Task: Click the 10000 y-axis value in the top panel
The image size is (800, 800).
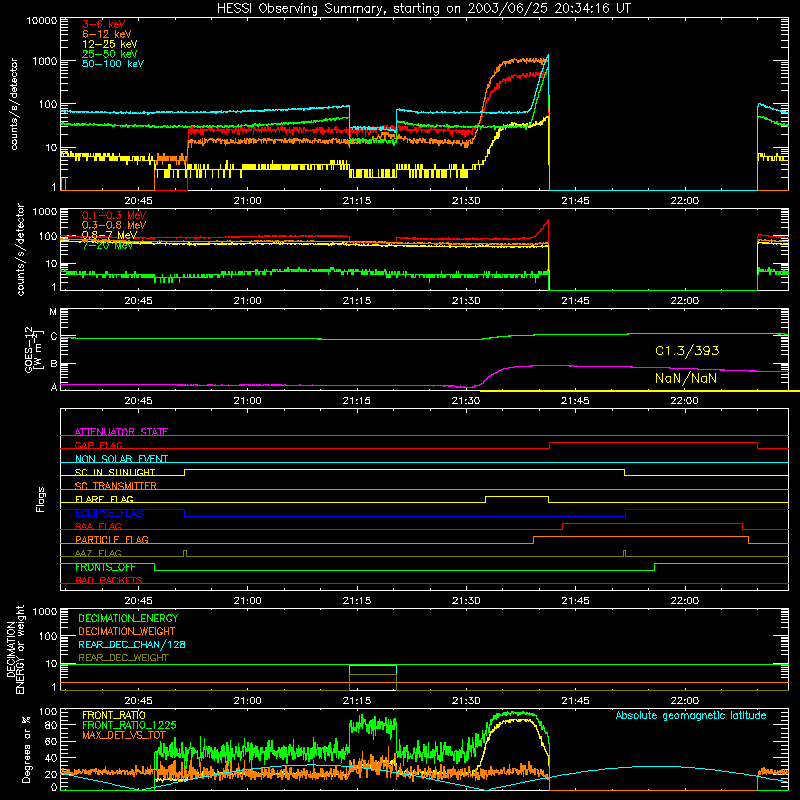Action: [42, 21]
